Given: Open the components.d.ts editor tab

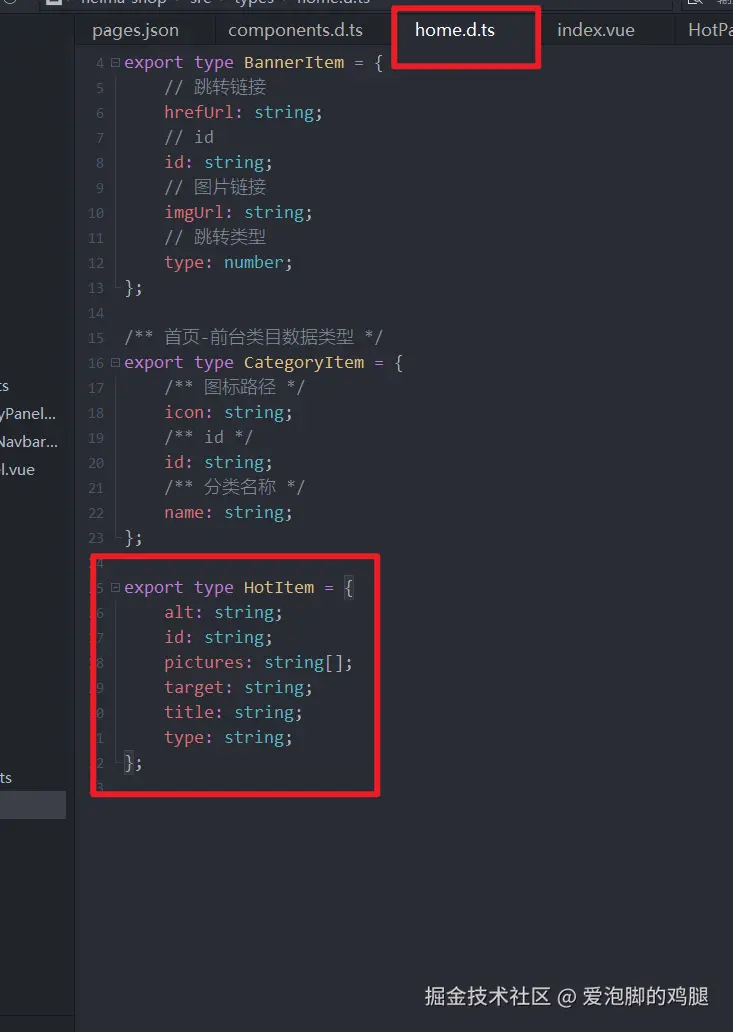Looking at the screenshot, I should coord(295,30).
